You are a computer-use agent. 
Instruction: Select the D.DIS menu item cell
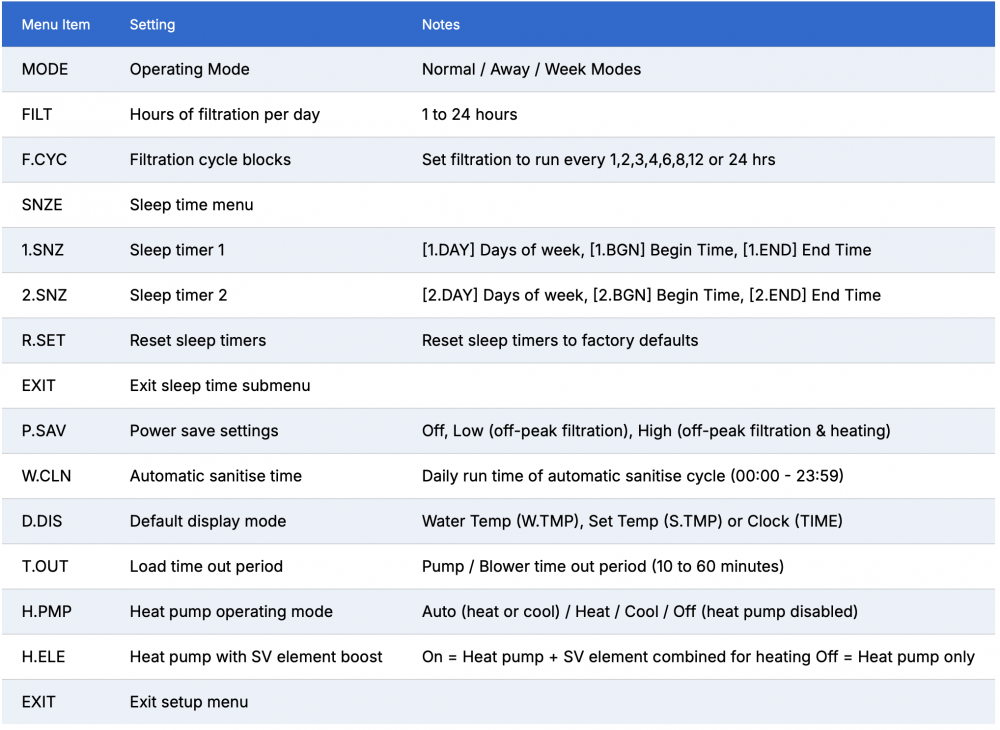point(42,522)
